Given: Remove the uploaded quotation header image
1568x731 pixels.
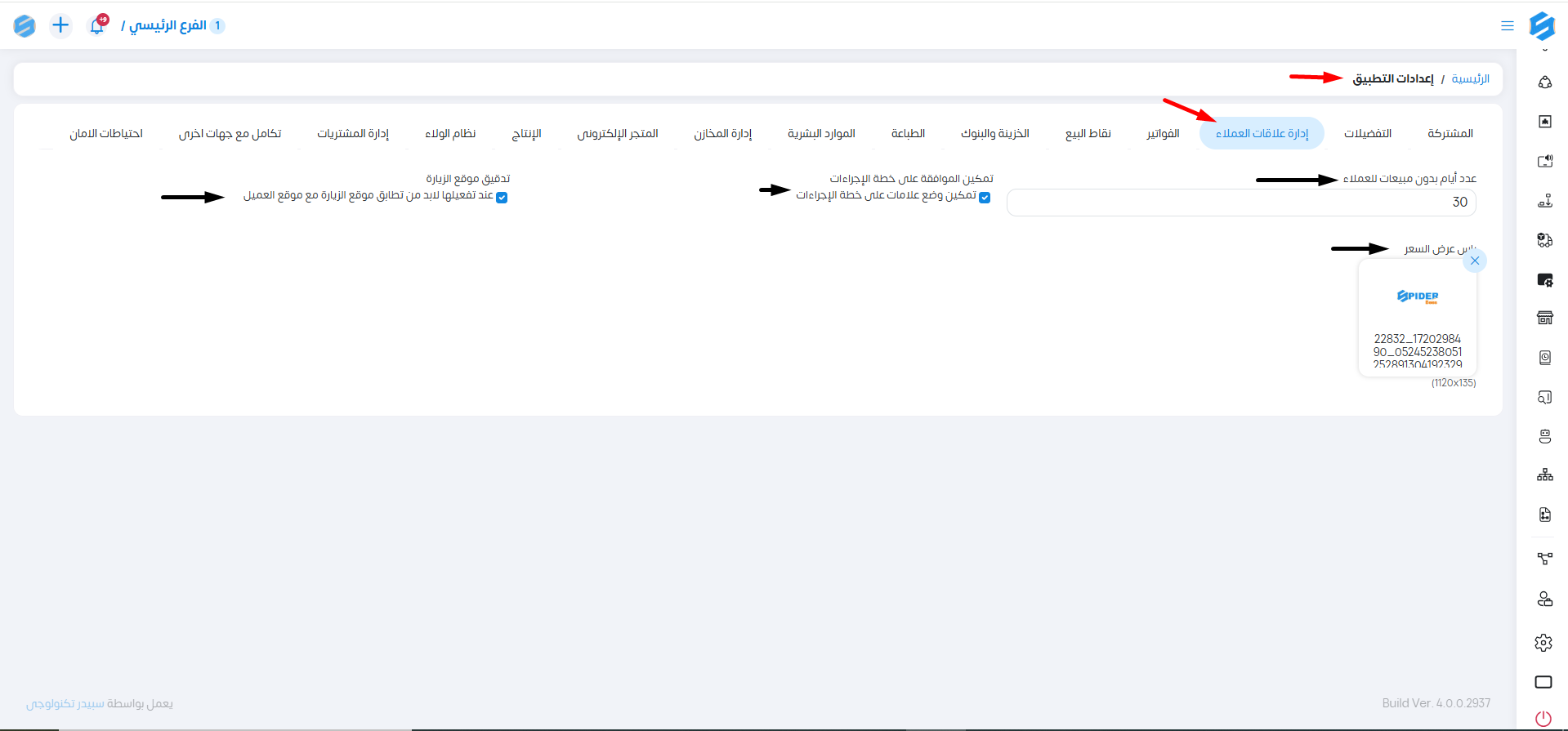Looking at the screenshot, I should (1474, 261).
